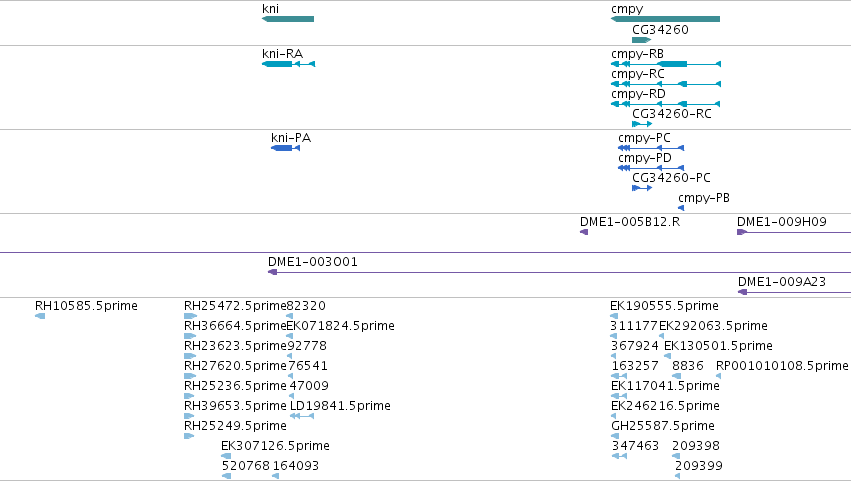Click the 367924 EST arrow

click(x=613, y=356)
